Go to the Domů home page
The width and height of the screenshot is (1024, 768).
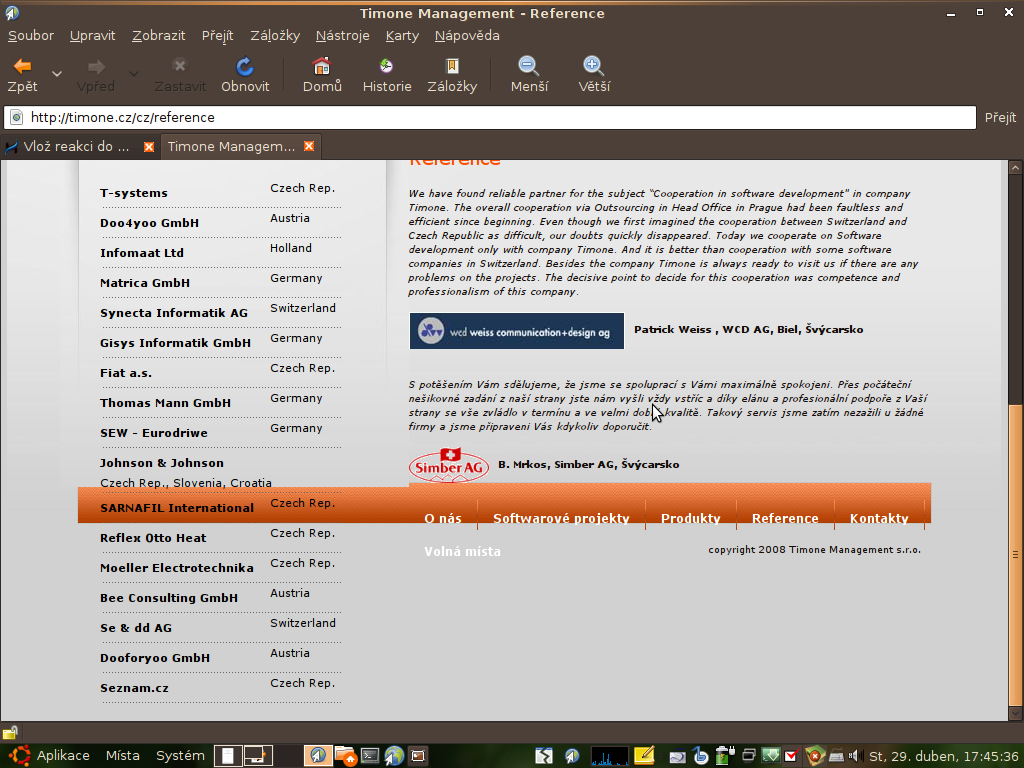point(322,74)
